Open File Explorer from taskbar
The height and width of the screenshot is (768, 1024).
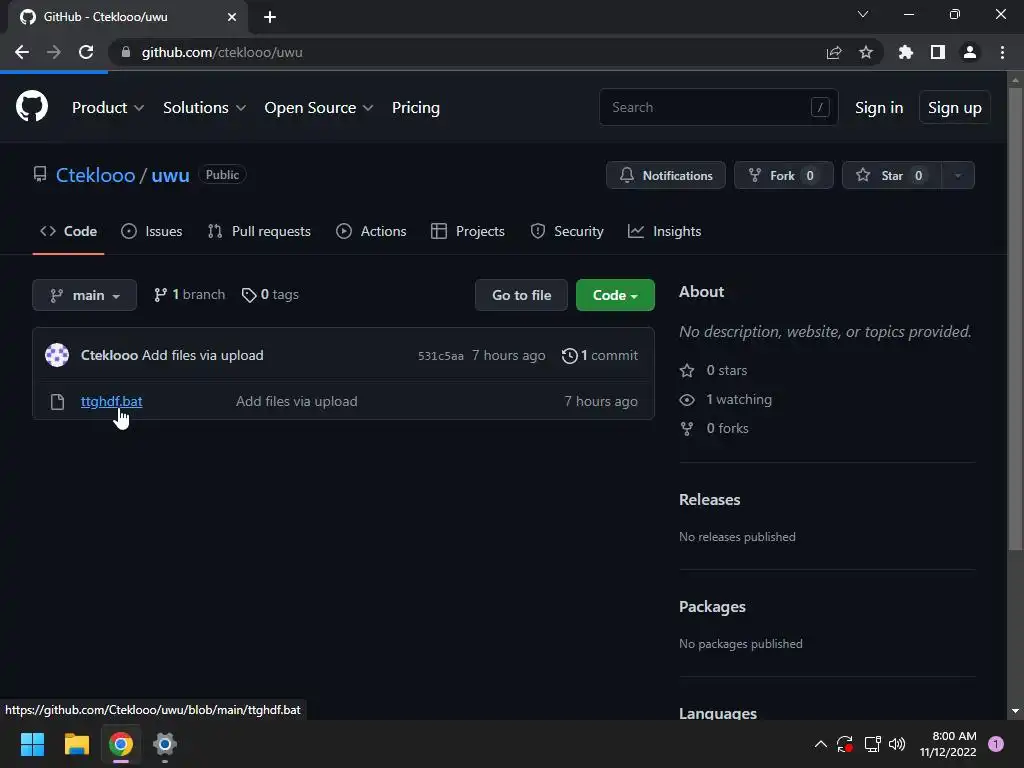tap(76, 744)
